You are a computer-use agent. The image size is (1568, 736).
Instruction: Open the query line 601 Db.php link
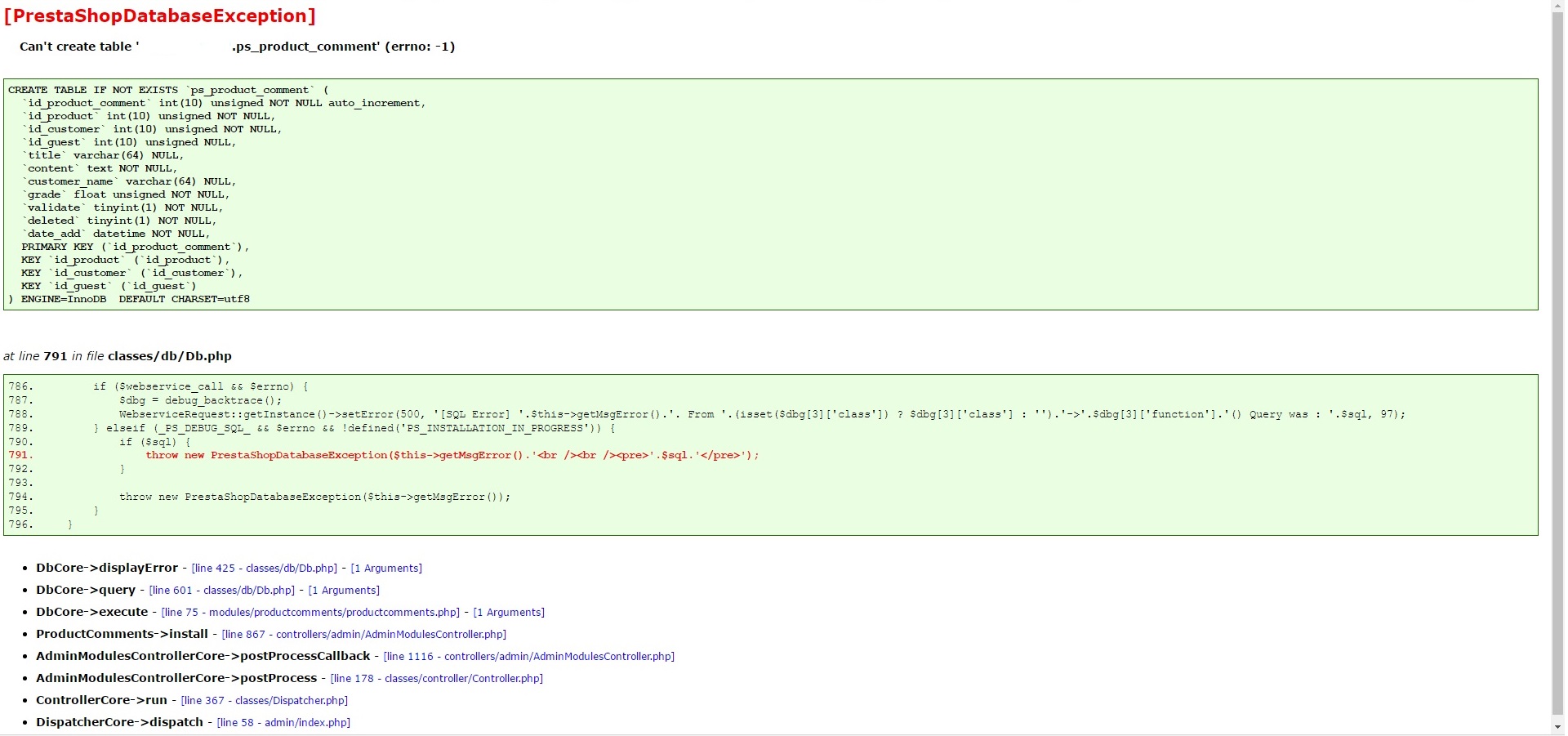tap(222, 591)
